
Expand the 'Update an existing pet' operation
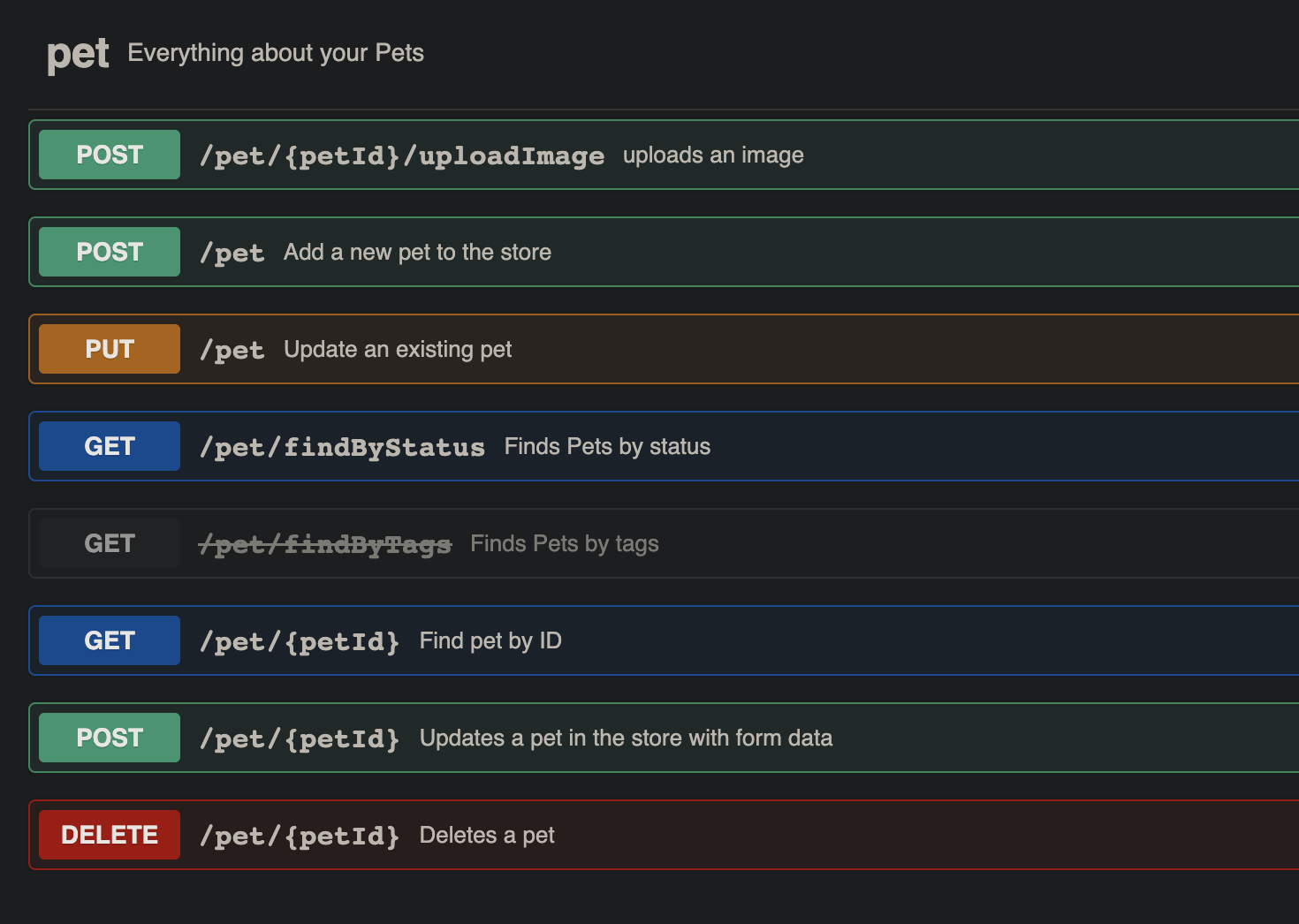click(x=398, y=350)
